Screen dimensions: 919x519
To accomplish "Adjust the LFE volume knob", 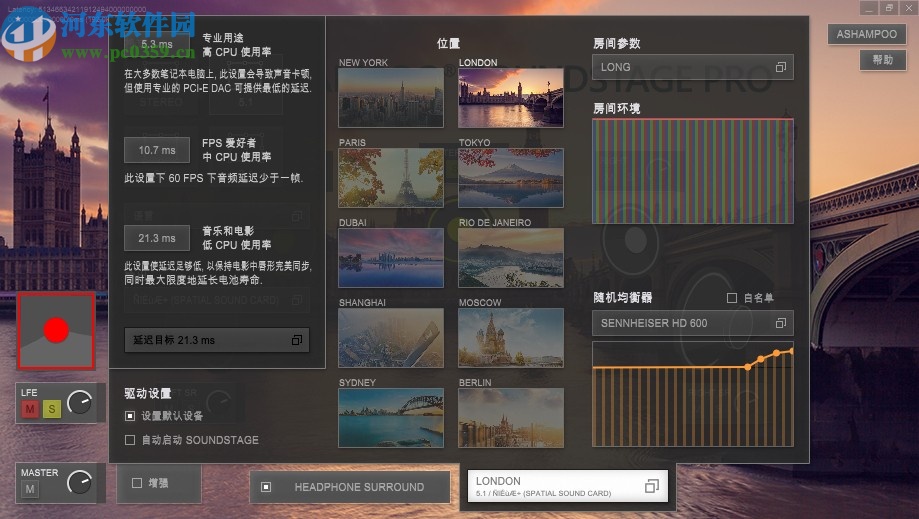I will pyautogui.click(x=80, y=402).
